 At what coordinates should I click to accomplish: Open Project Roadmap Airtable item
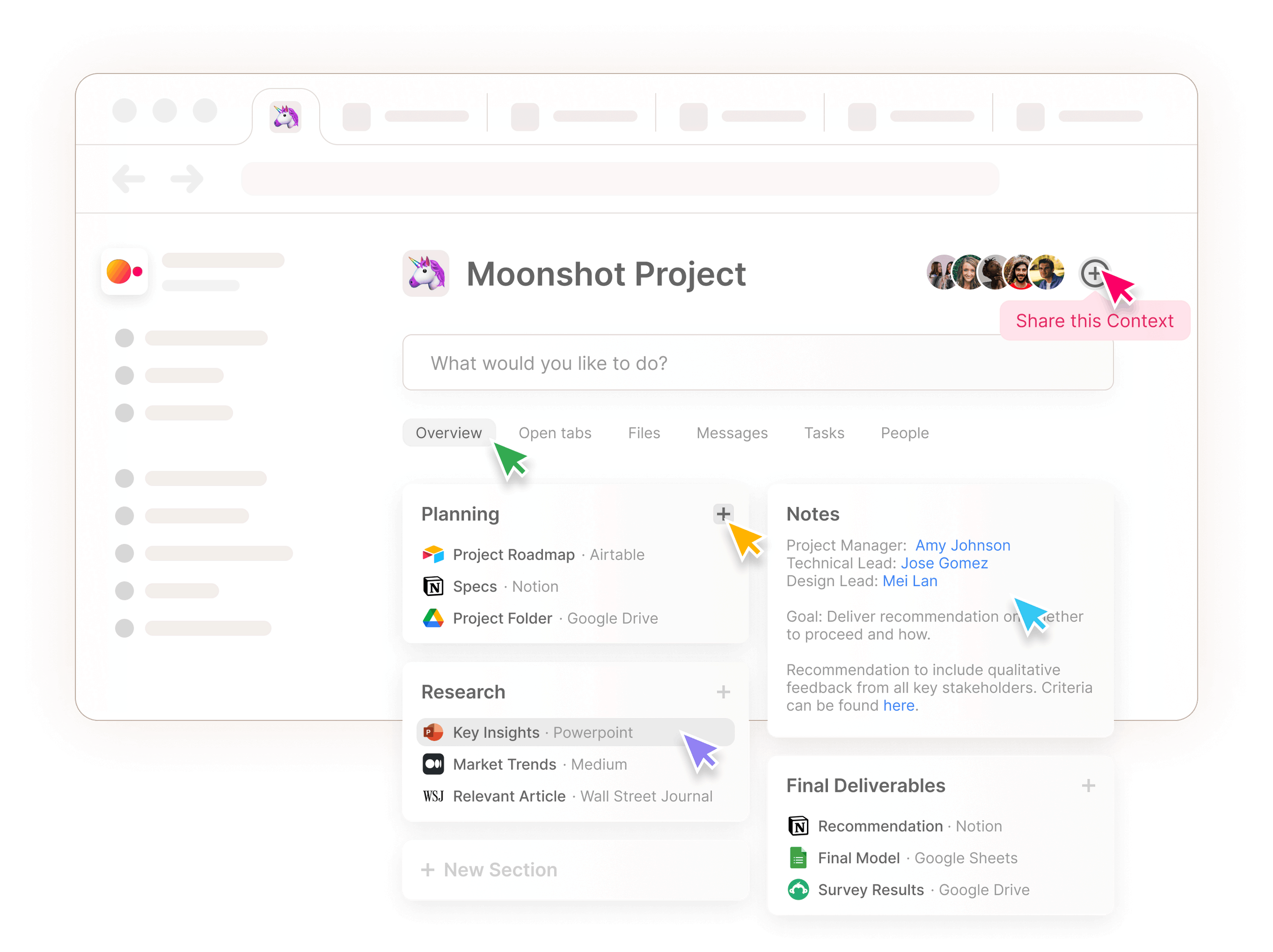coord(533,554)
